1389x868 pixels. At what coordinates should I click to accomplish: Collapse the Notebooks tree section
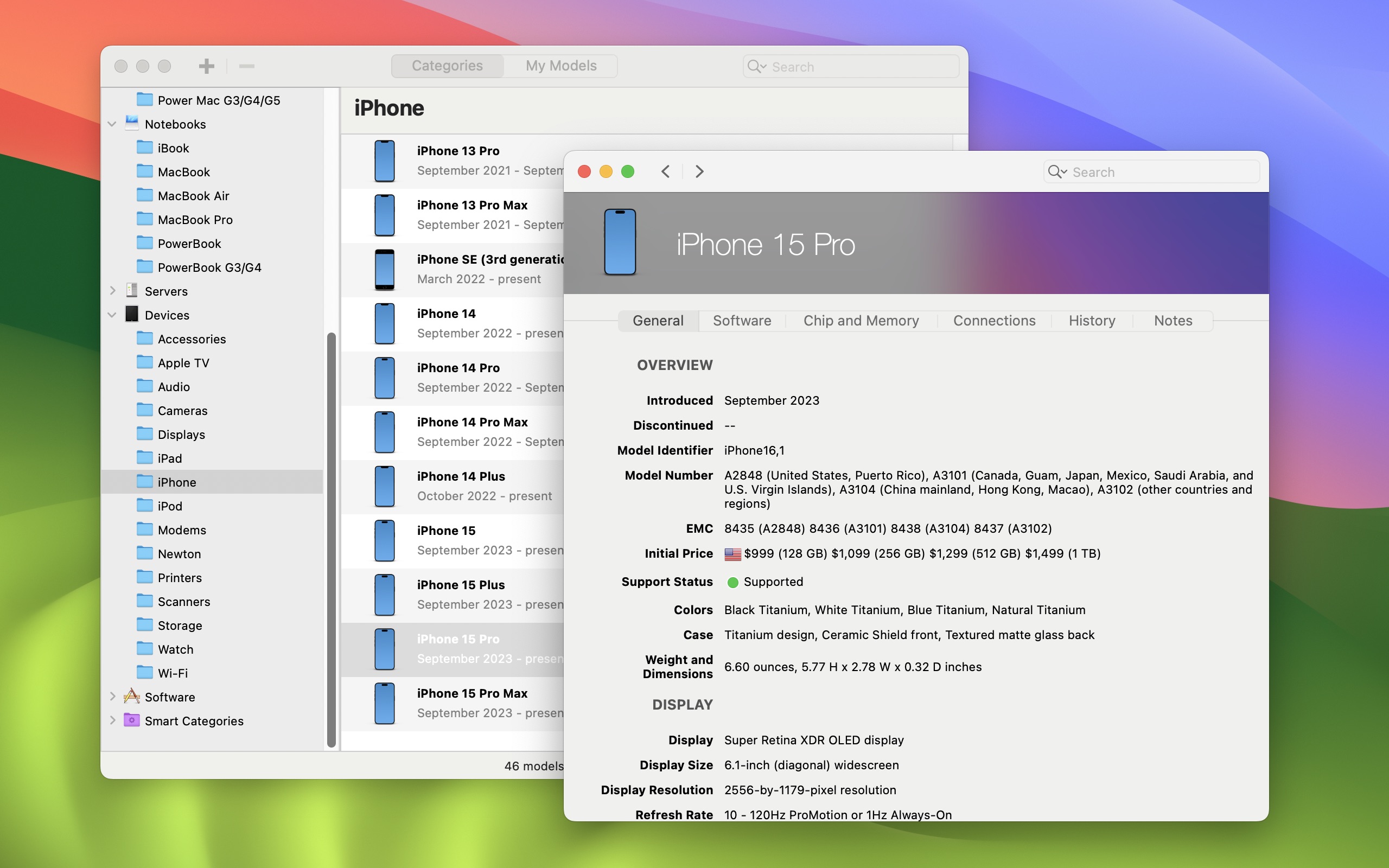point(112,123)
